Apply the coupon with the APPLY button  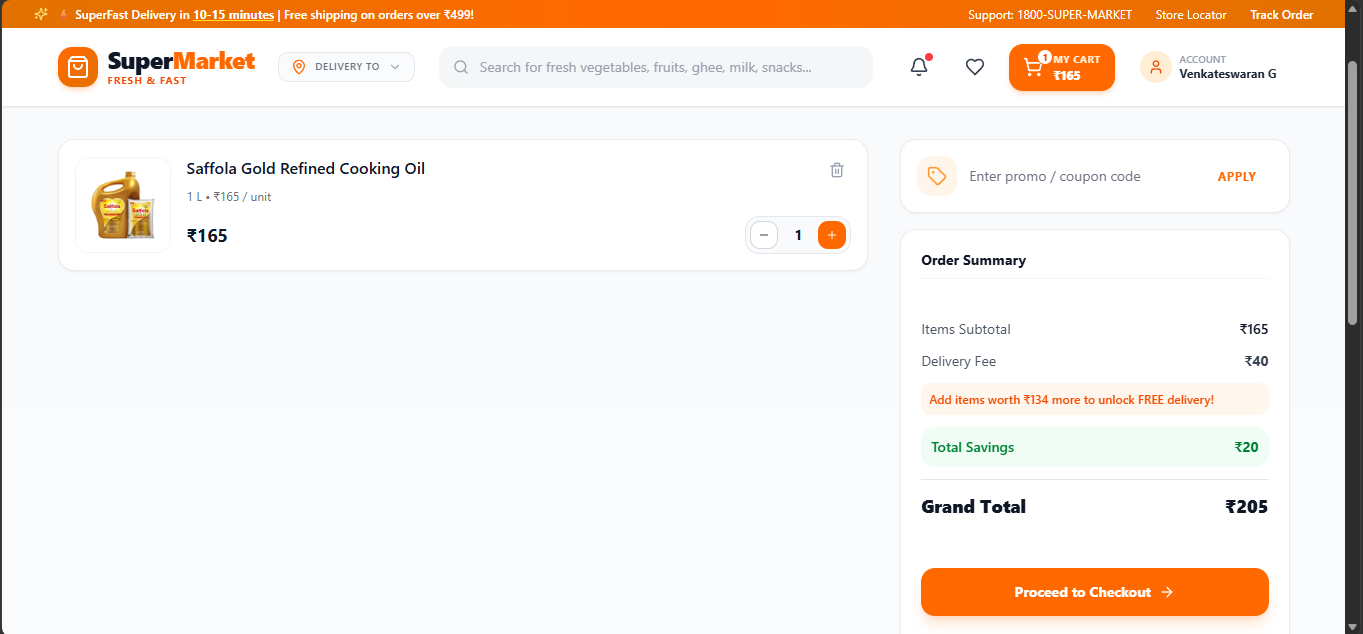coord(1237,176)
